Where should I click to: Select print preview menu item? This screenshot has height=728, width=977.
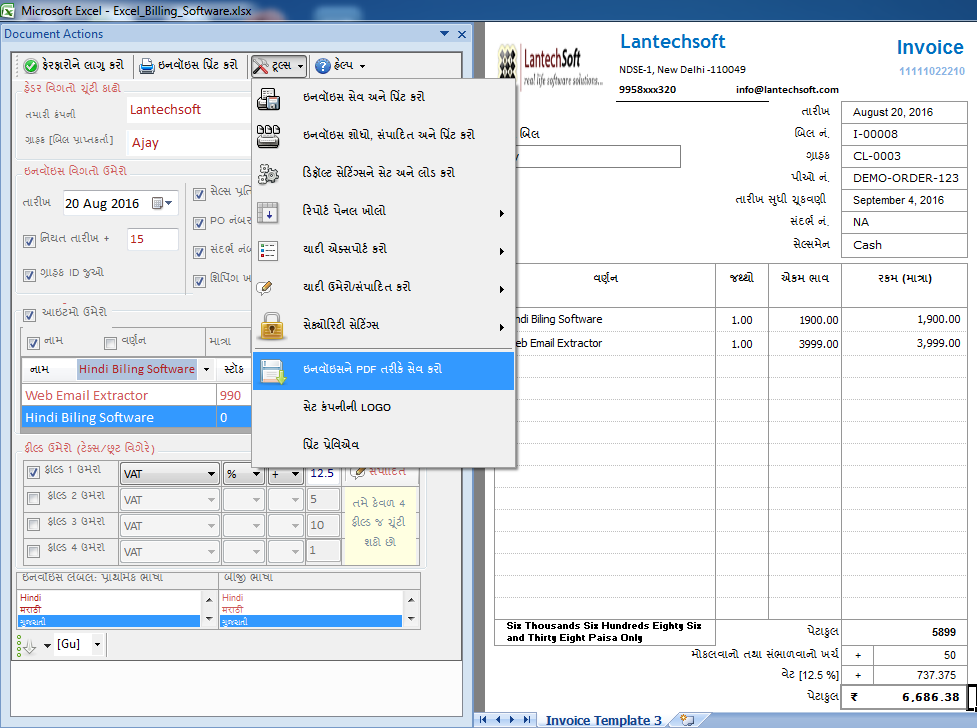click(x=383, y=445)
